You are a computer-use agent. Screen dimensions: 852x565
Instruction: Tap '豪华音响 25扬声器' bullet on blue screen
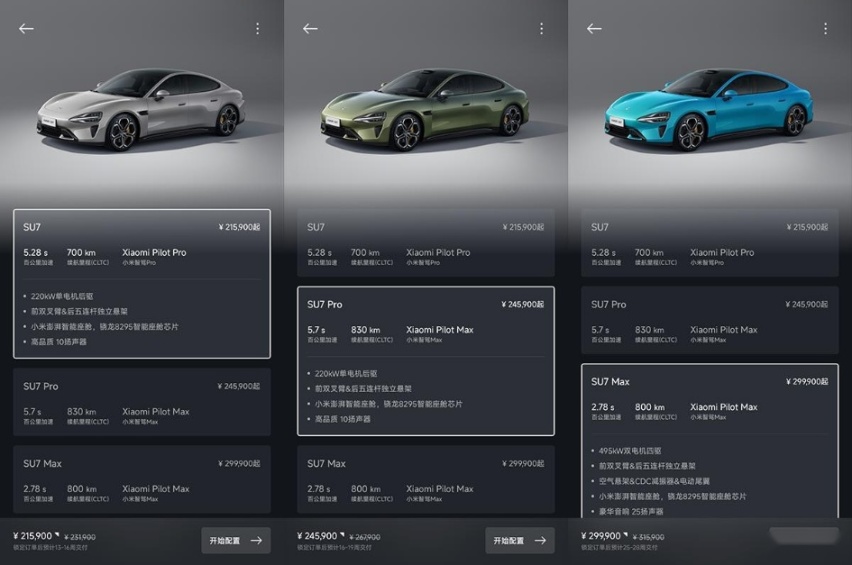[x=631, y=512]
